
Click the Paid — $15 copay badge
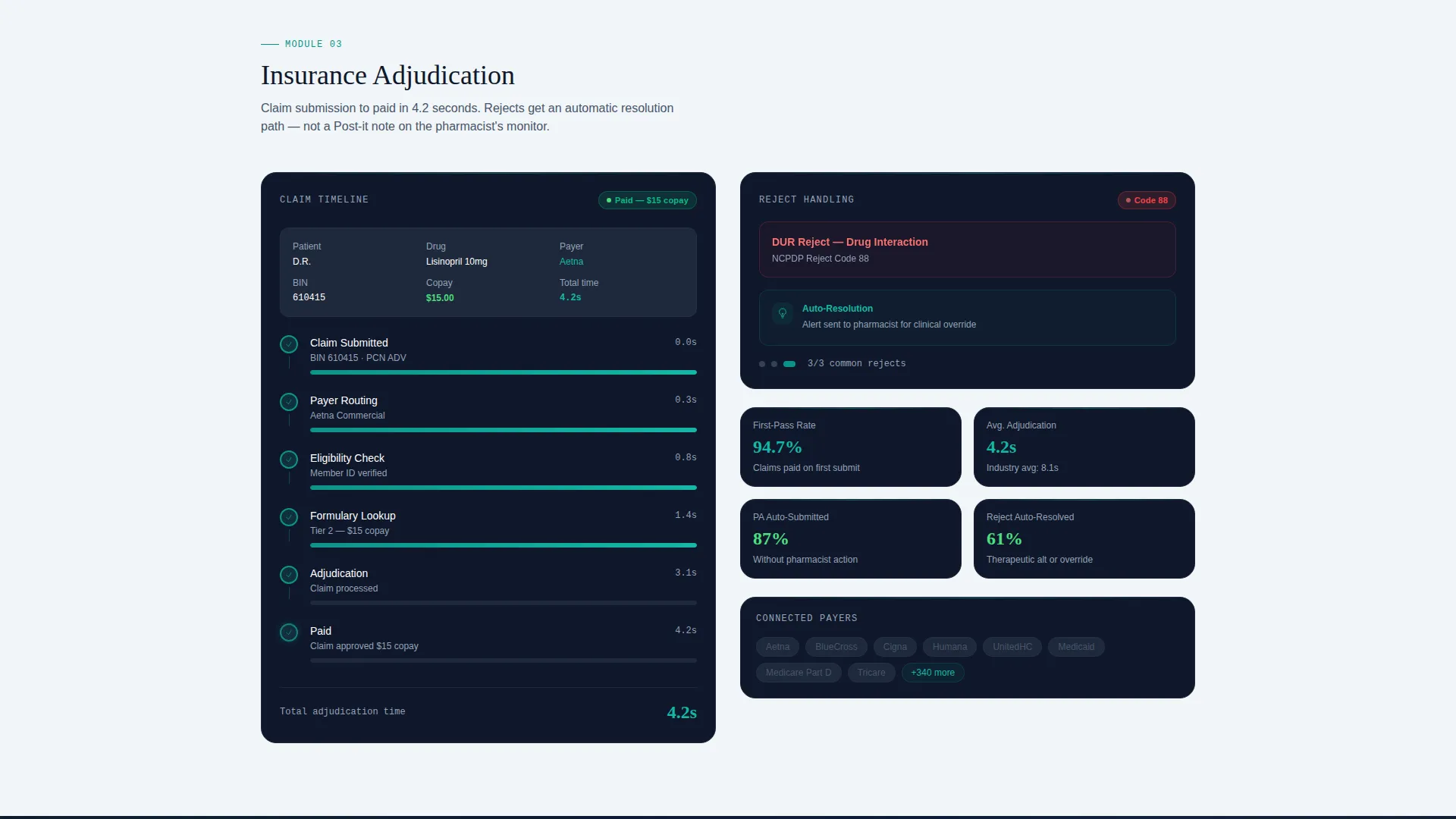[x=648, y=200]
